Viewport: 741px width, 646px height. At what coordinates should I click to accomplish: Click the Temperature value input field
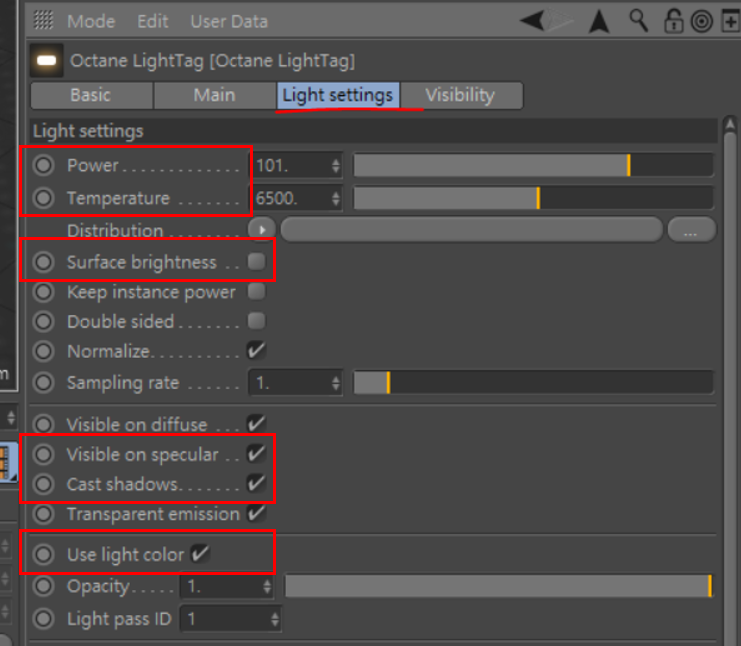point(295,198)
